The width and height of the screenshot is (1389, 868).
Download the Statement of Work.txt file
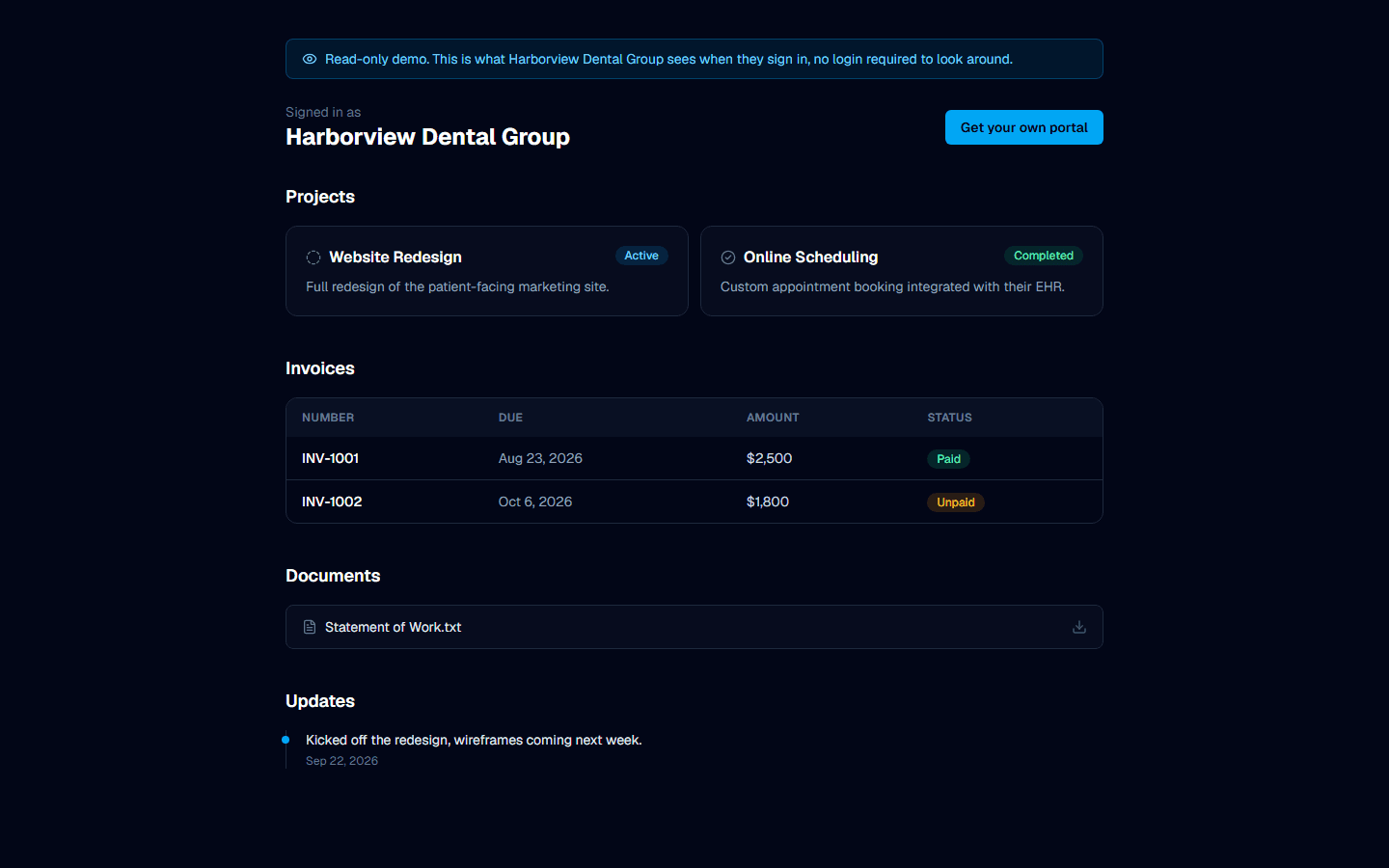[x=1079, y=627]
